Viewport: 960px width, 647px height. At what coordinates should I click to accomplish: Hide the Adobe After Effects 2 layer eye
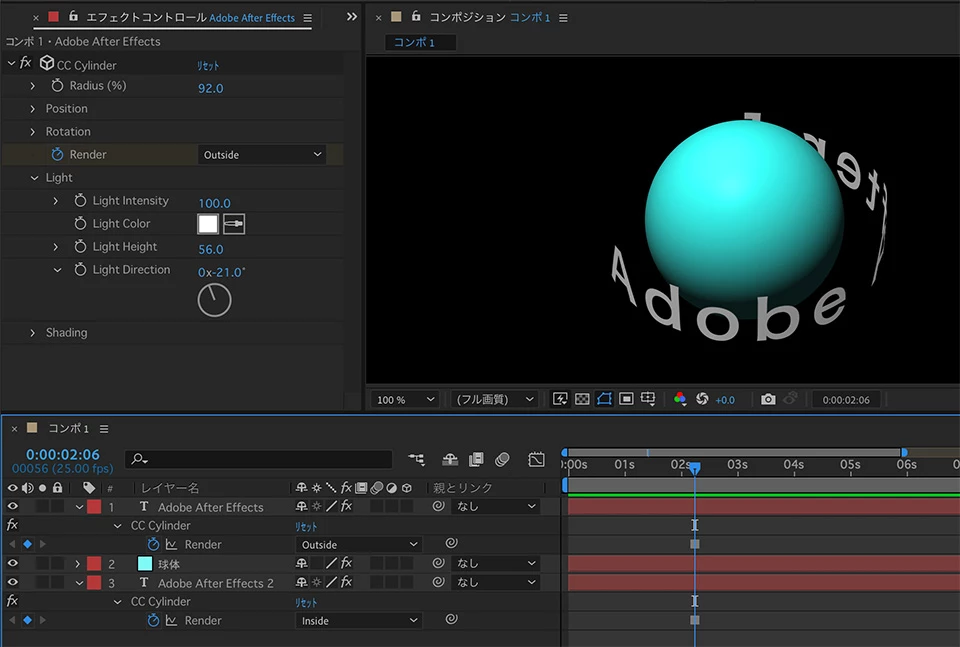click(x=12, y=582)
